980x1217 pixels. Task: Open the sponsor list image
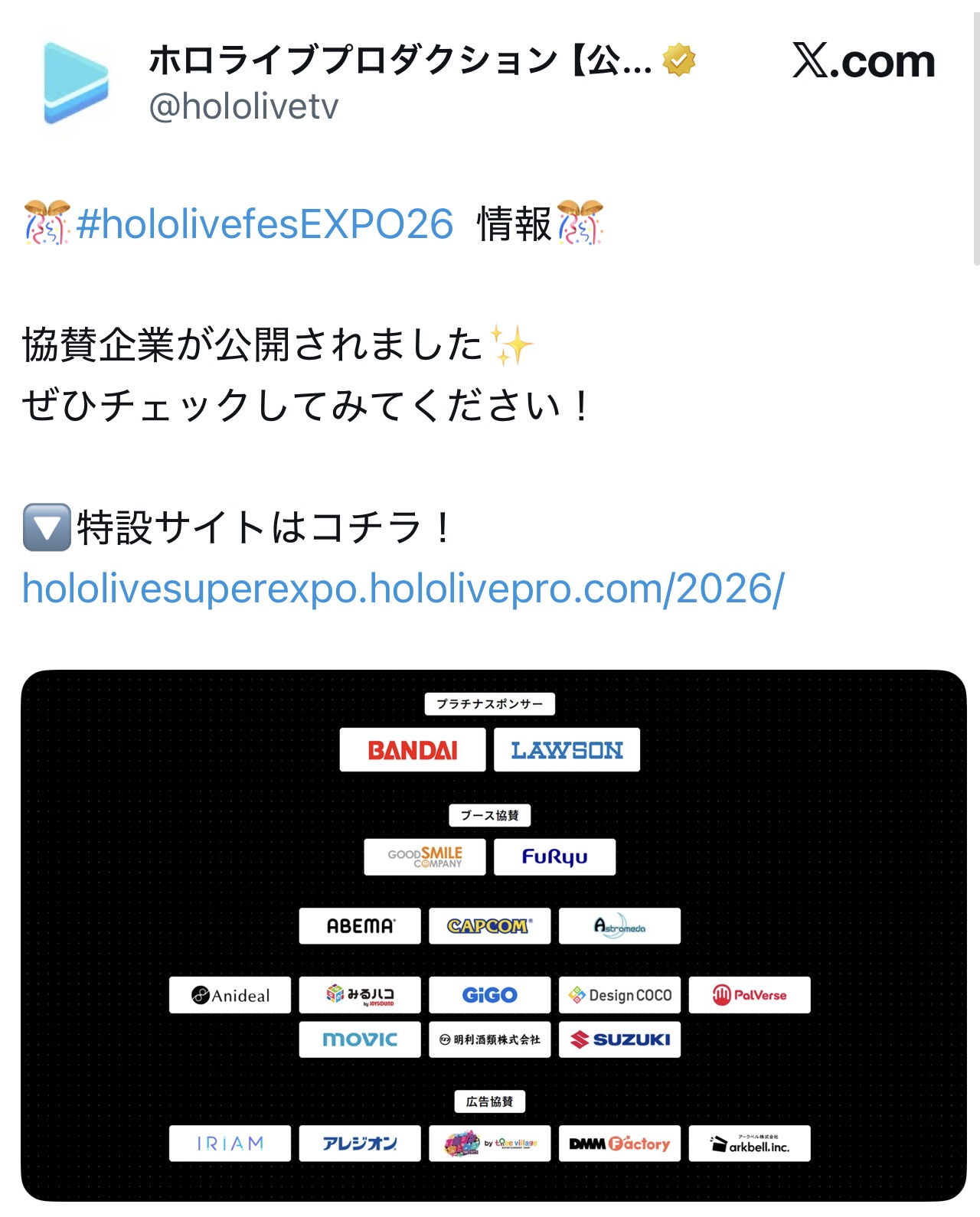[494, 935]
